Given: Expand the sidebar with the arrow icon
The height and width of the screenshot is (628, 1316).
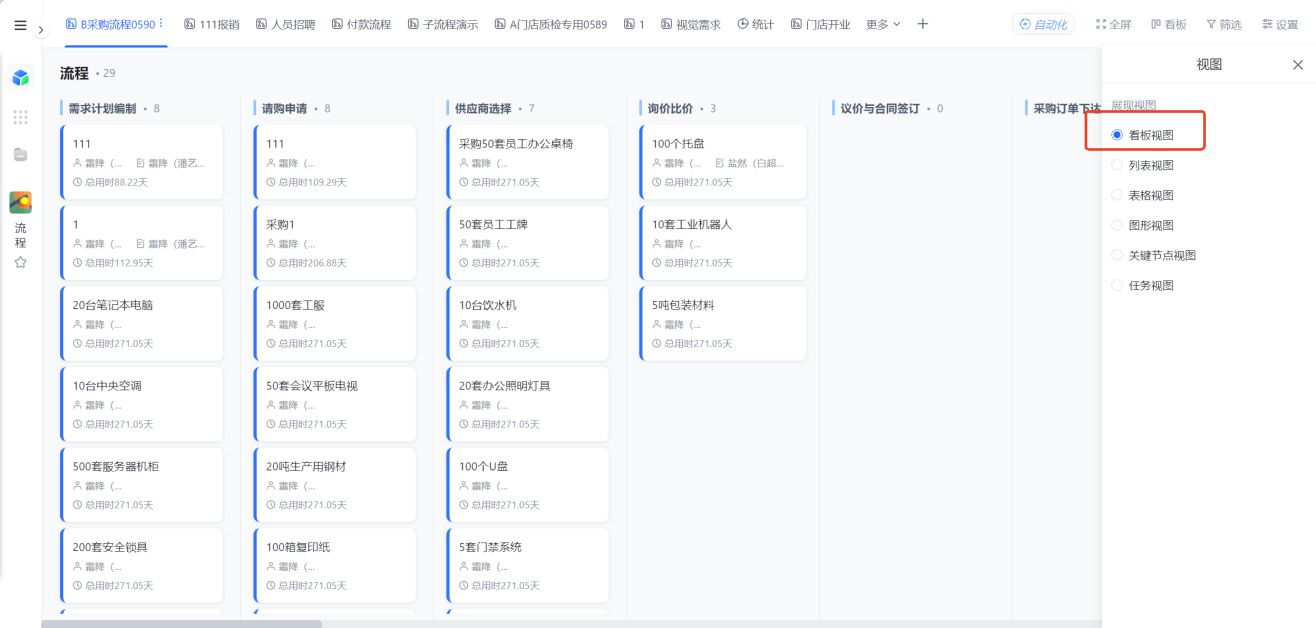Looking at the screenshot, I should pyautogui.click(x=41, y=30).
